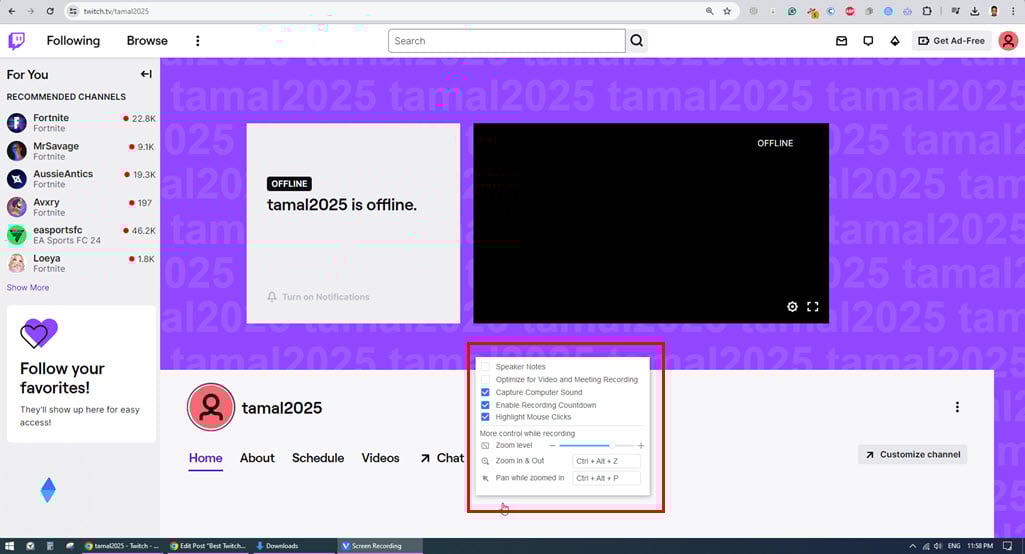Enable the Speaker Notes checkbox
The height and width of the screenshot is (554, 1025).
pyautogui.click(x=485, y=367)
